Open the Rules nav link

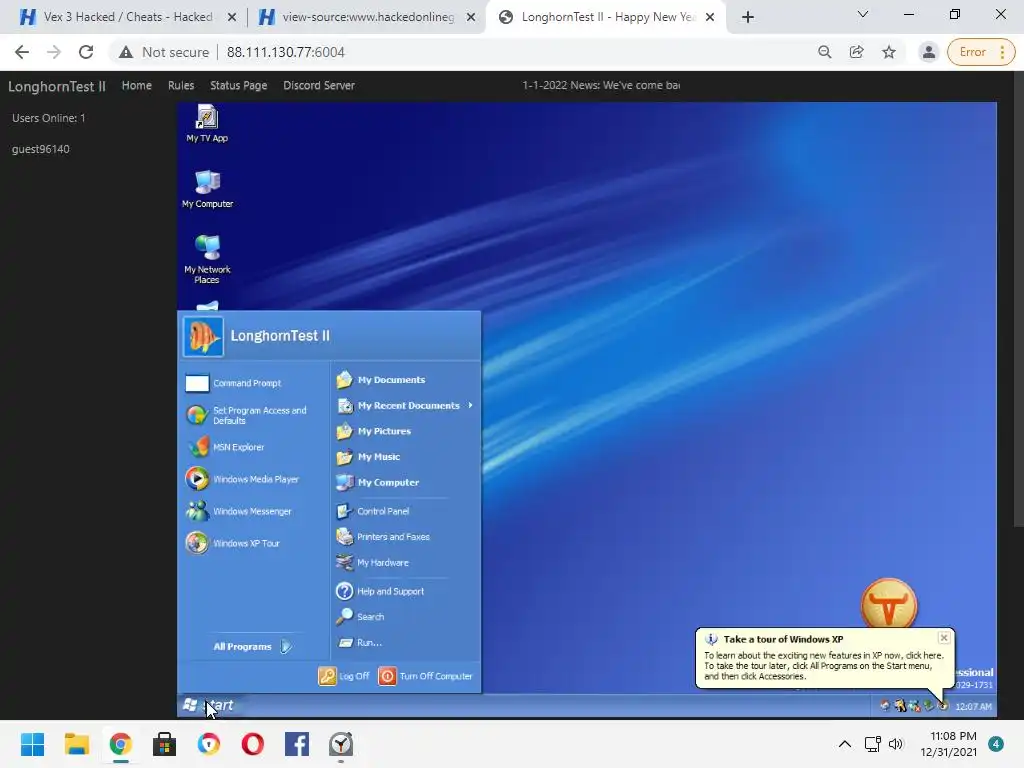pos(181,86)
